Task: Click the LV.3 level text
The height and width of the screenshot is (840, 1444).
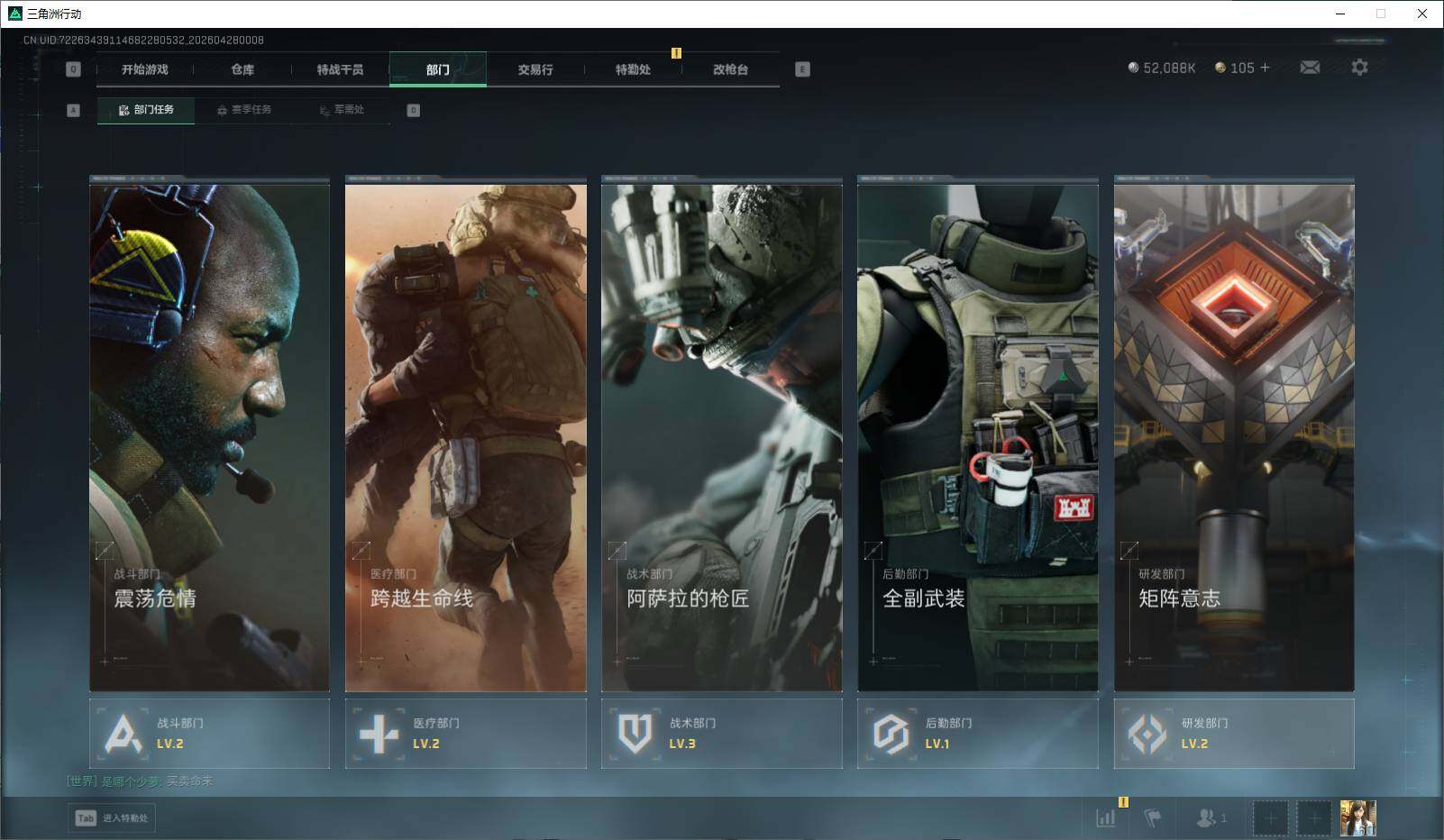Action: [x=682, y=744]
